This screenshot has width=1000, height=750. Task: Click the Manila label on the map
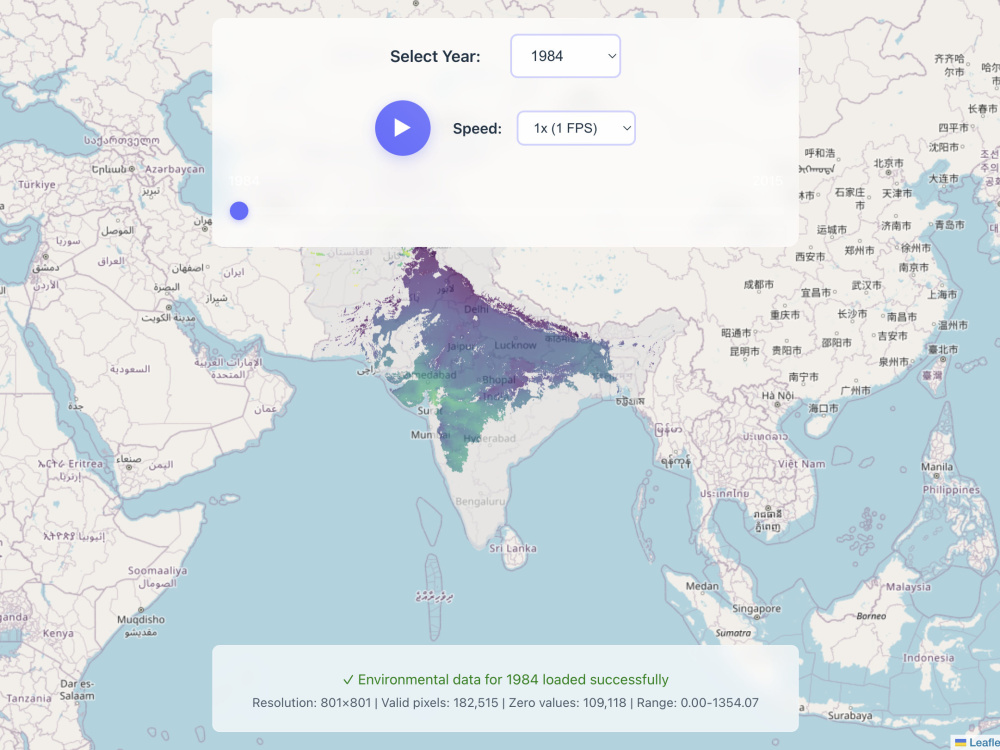(937, 466)
